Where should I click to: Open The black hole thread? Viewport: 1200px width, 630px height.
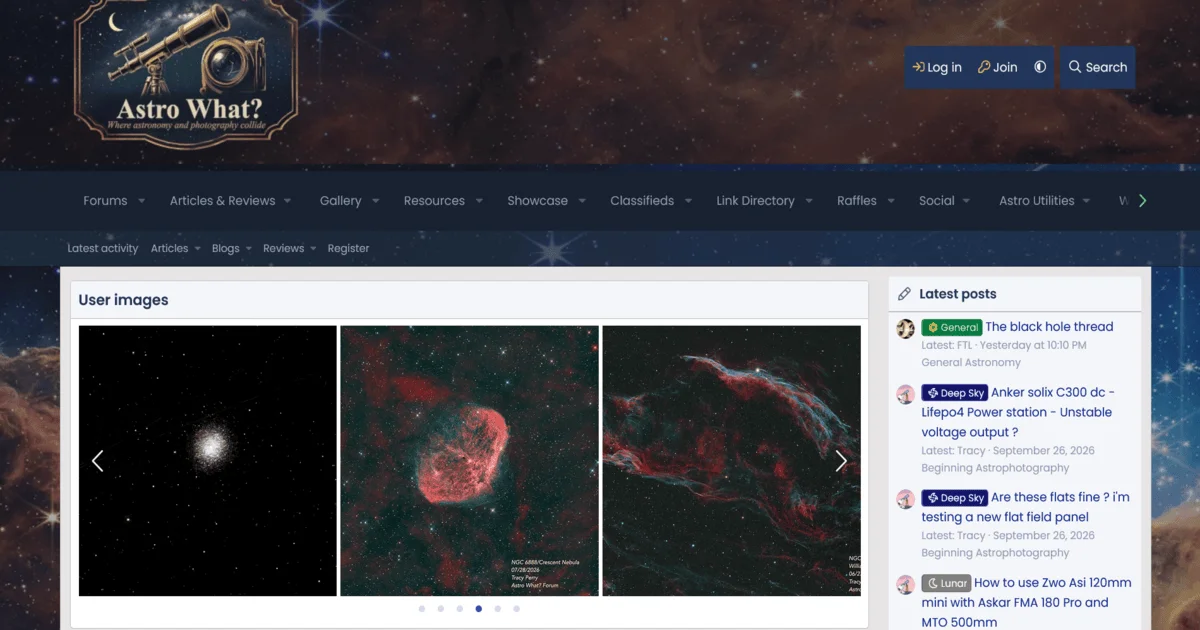click(1049, 327)
